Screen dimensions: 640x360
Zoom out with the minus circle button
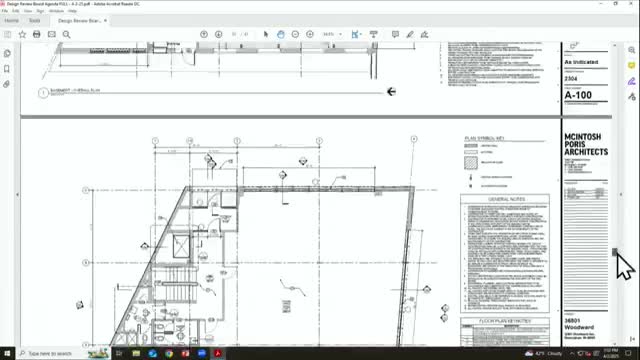(295, 34)
